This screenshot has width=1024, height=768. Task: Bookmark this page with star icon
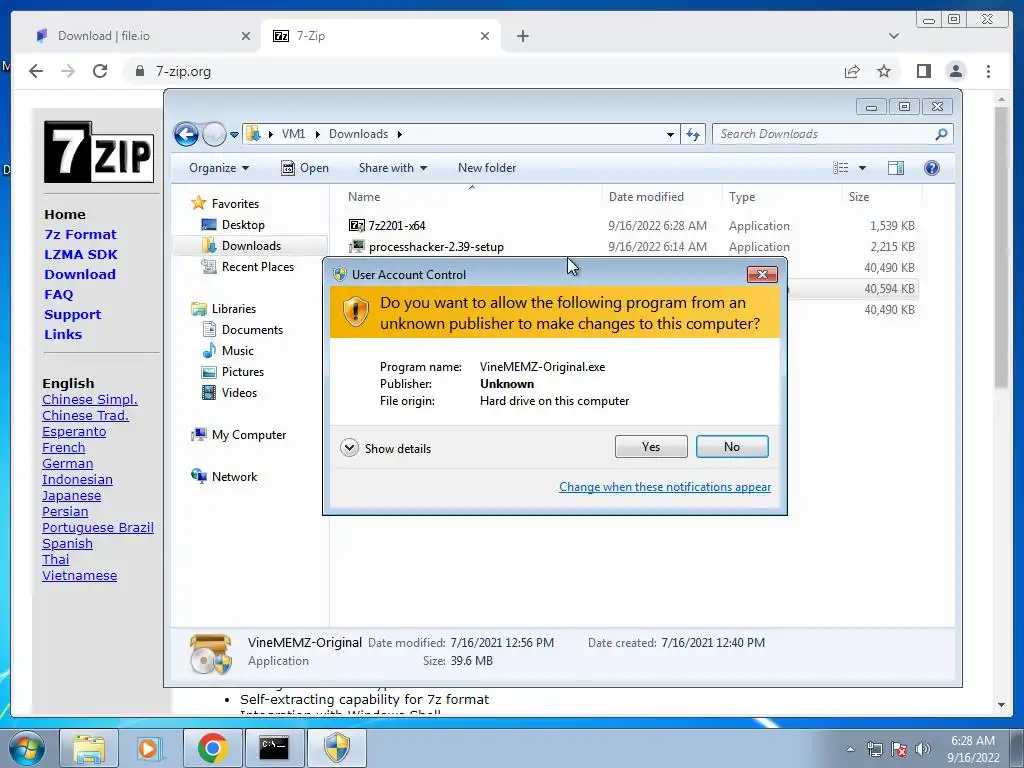click(x=884, y=71)
